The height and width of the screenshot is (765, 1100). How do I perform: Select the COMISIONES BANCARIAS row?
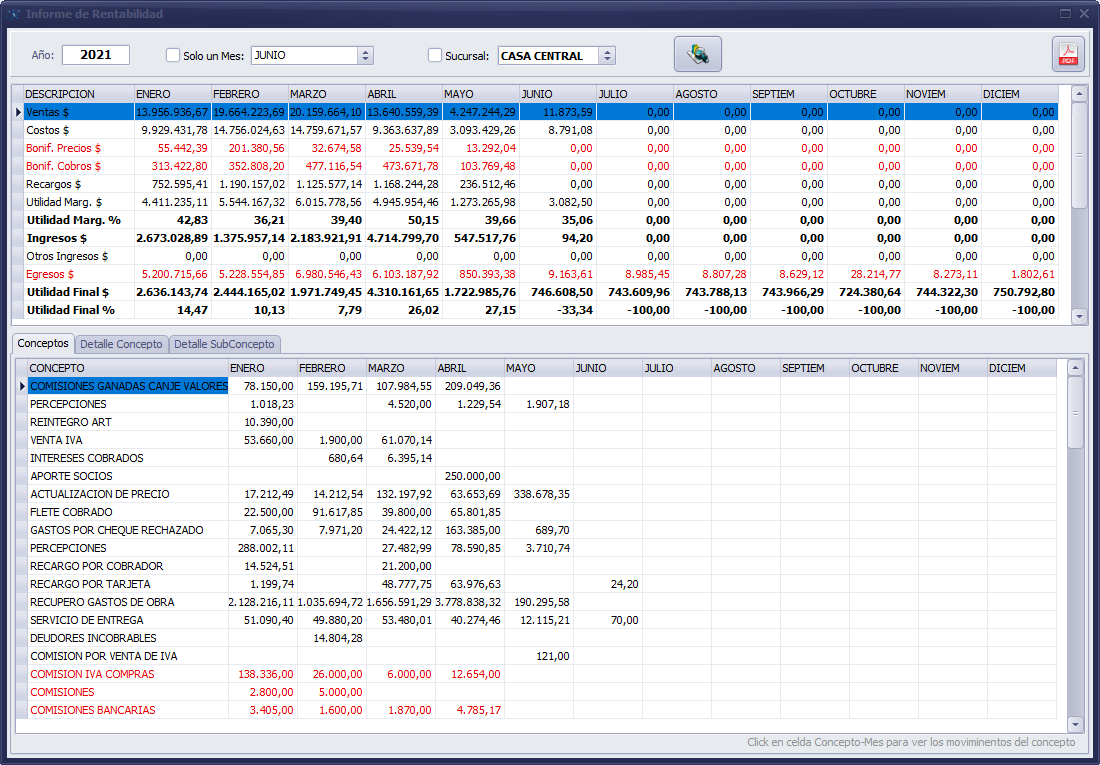[92, 710]
